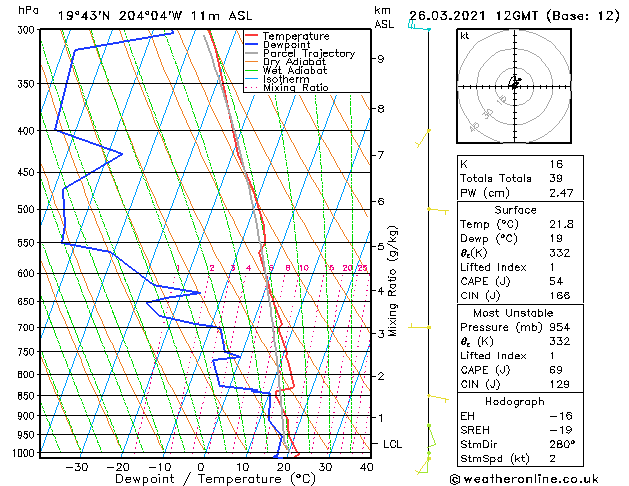Screen dimensions: 629x486
Task: Click the StmDir value 280°
Action: 562,445
